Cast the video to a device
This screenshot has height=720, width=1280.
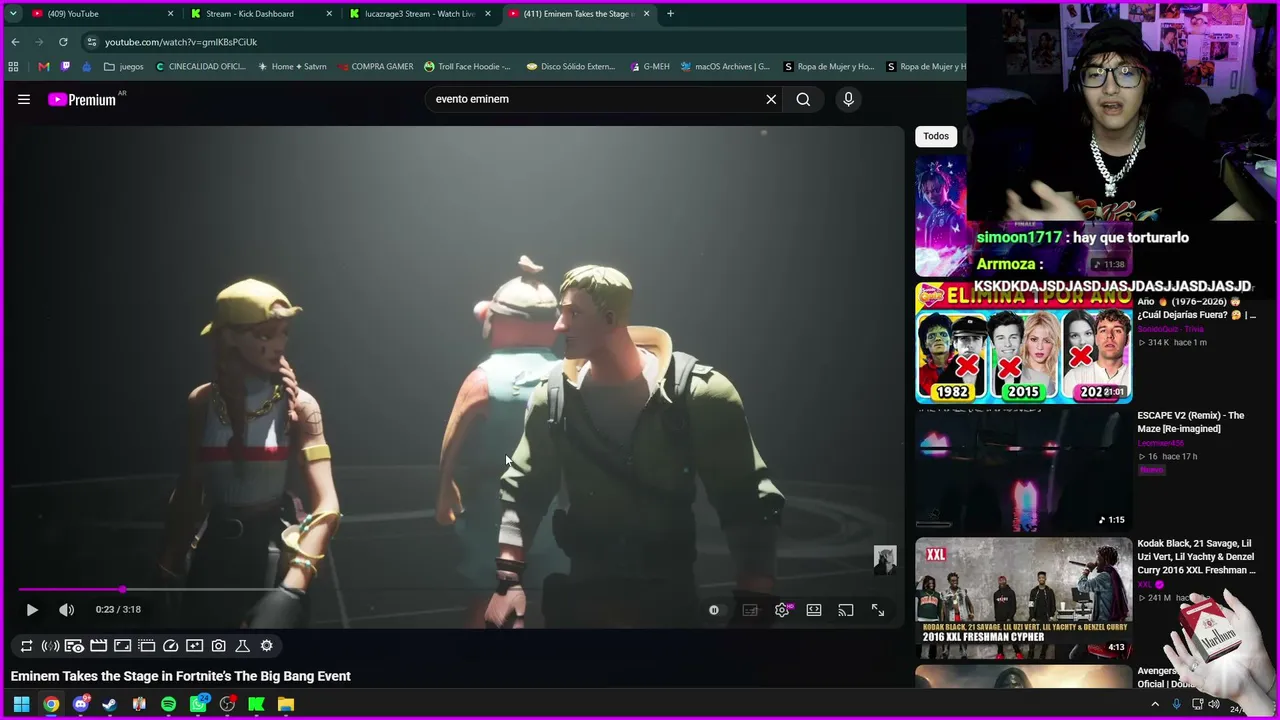(x=846, y=610)
